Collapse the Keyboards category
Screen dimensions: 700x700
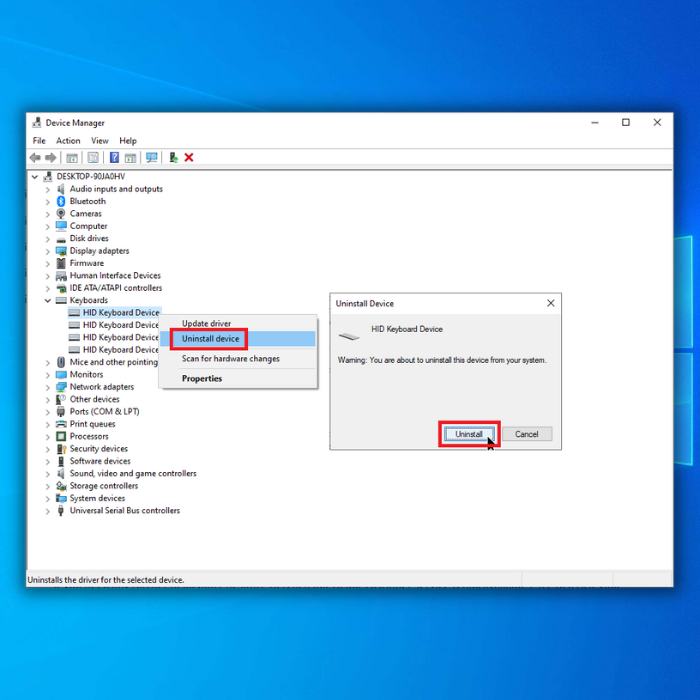tap(47, 300)
